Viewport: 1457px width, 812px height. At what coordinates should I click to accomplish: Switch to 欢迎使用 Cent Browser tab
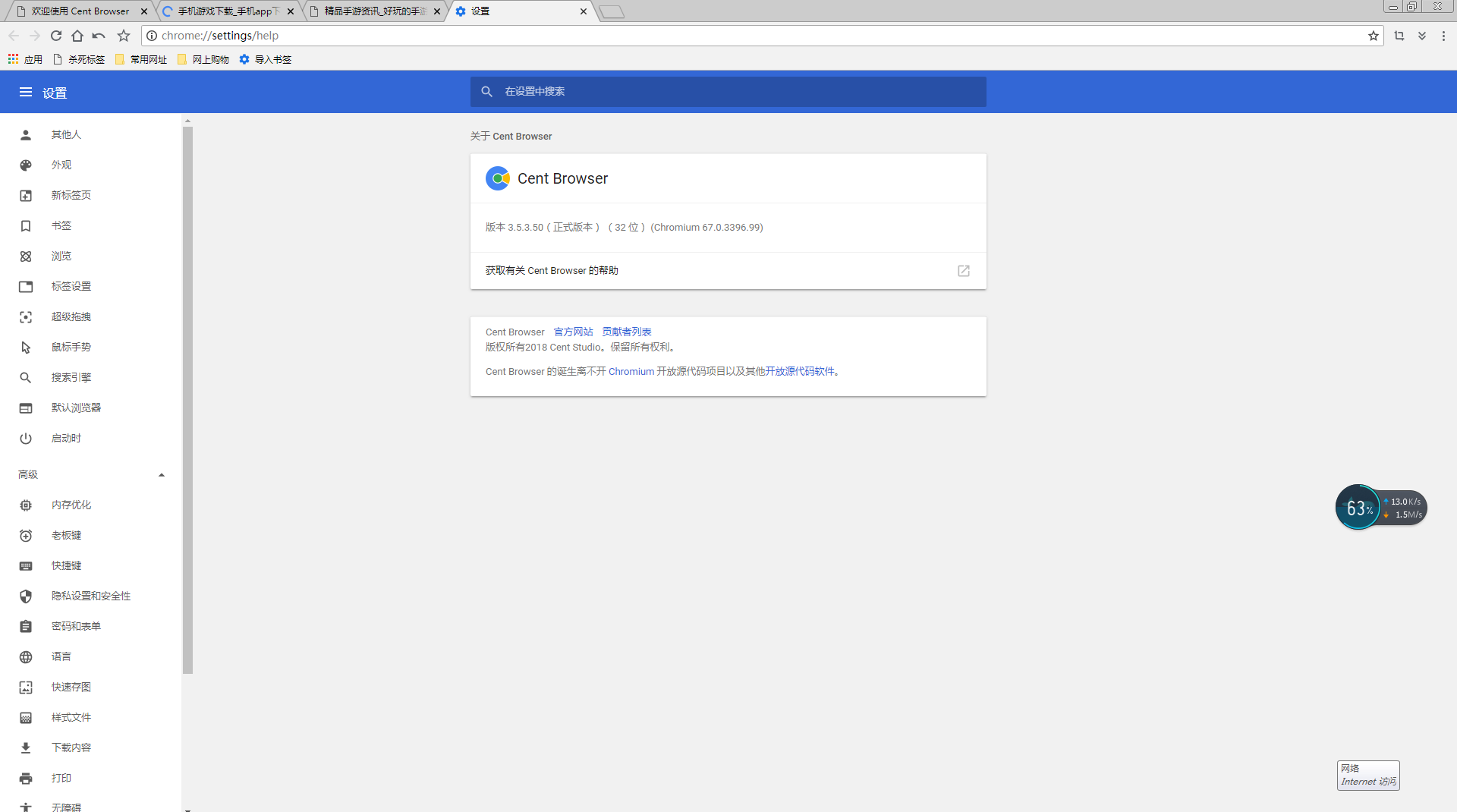coord(80,11)
